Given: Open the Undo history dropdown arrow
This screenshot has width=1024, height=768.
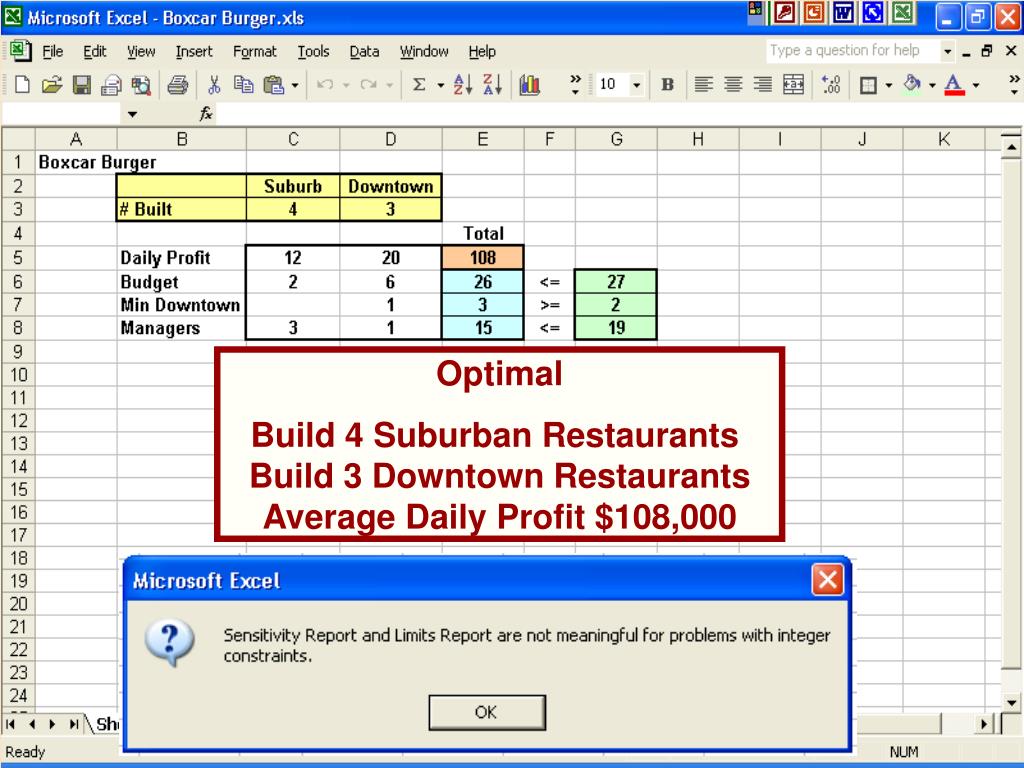Looking at the screenshot, I should pos(346,85).
